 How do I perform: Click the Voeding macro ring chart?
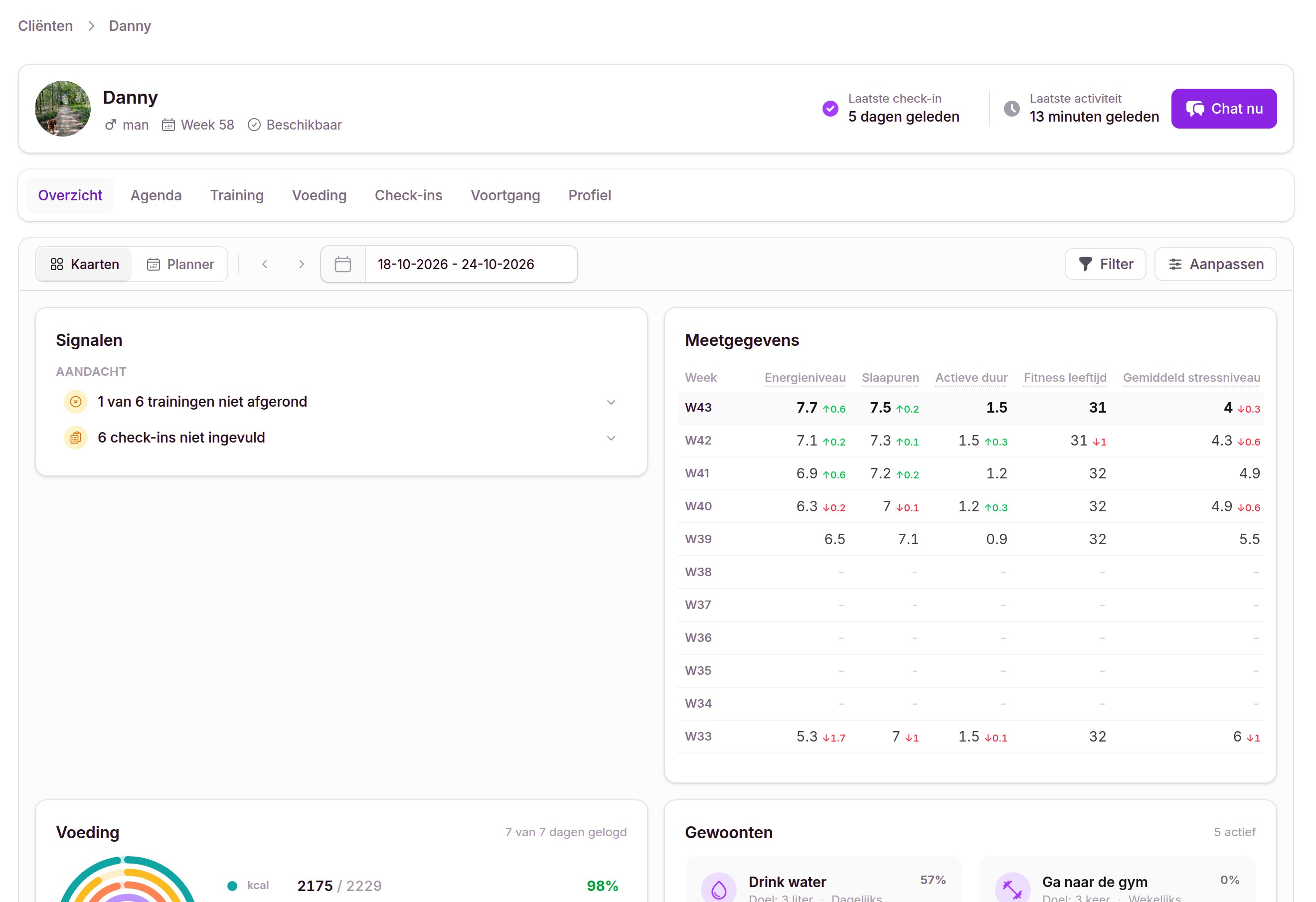tap(128, 879)
